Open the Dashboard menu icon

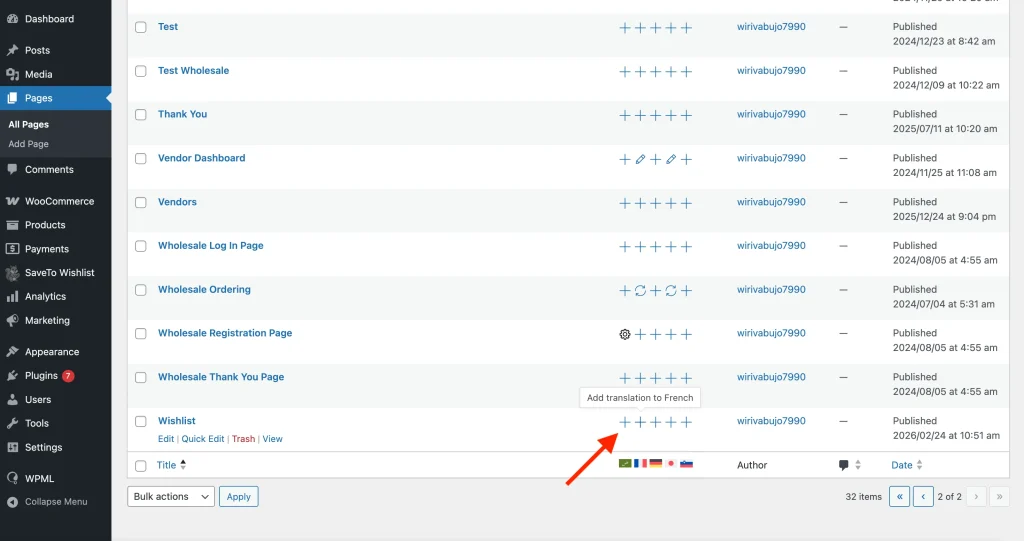point(12,19)
